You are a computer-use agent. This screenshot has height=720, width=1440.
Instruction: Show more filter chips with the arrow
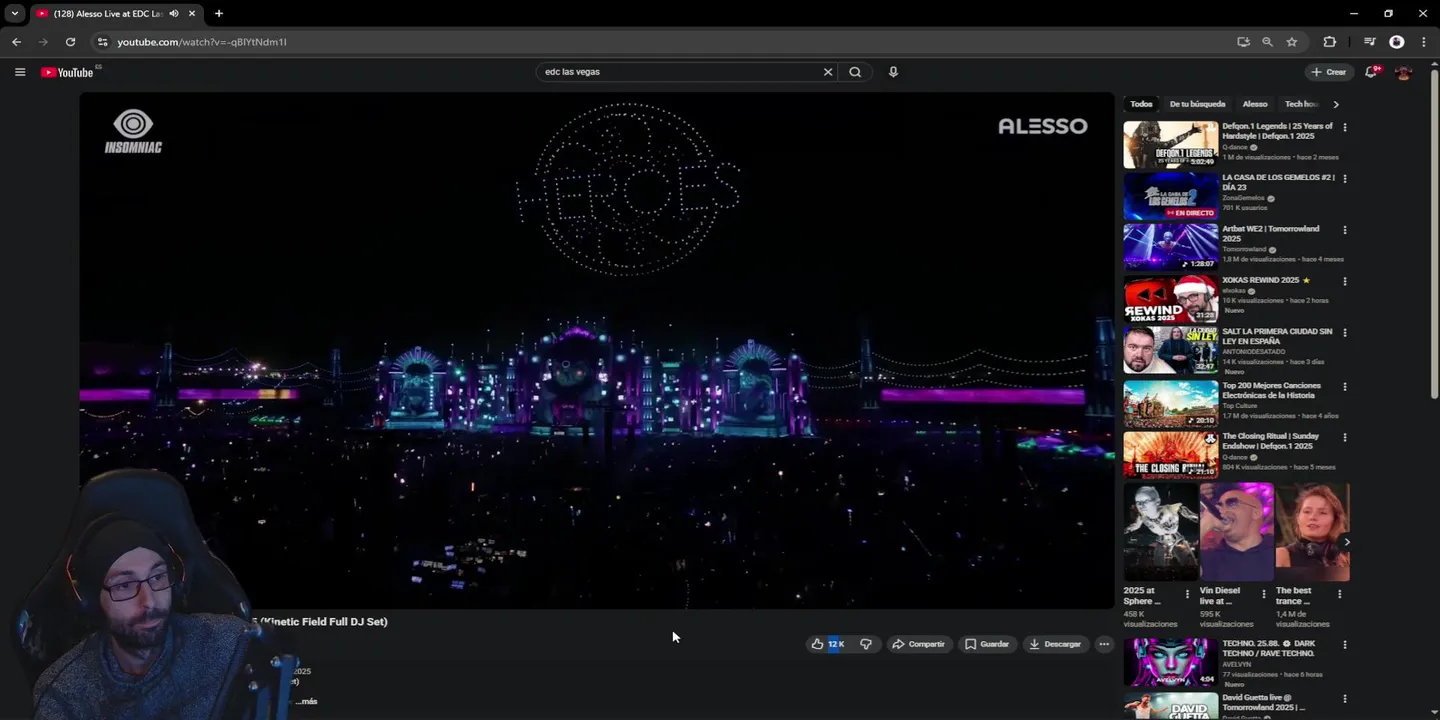point(1336,104)
